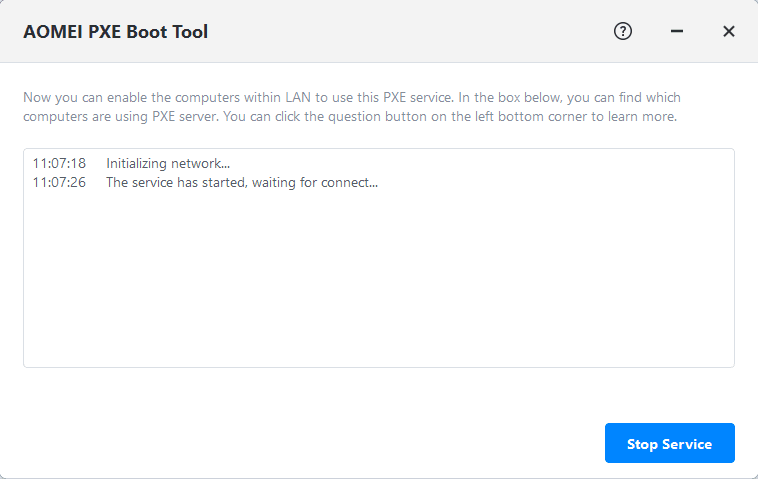Viewport: 758px width, 479px height.
Task: Click the "AOMEI PXE Boot Tool" window title
Action: coord(115,32)
